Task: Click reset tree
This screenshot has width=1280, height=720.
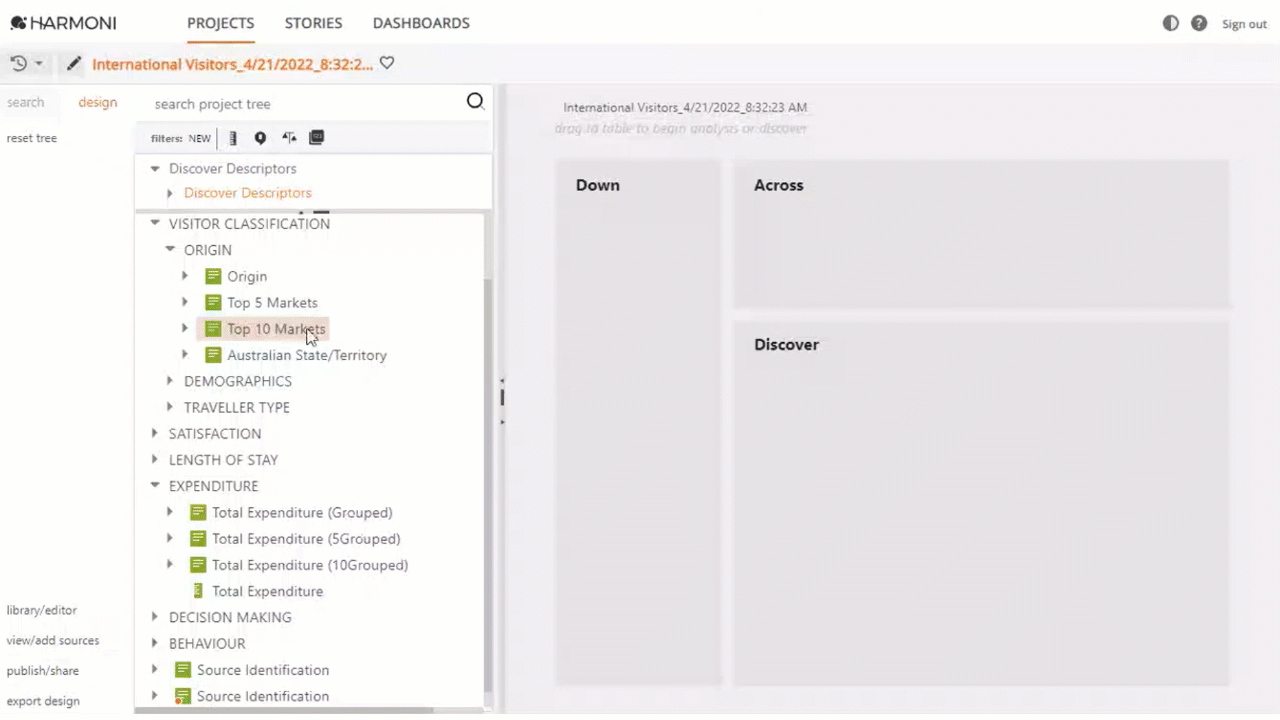Action: (32, 138)
